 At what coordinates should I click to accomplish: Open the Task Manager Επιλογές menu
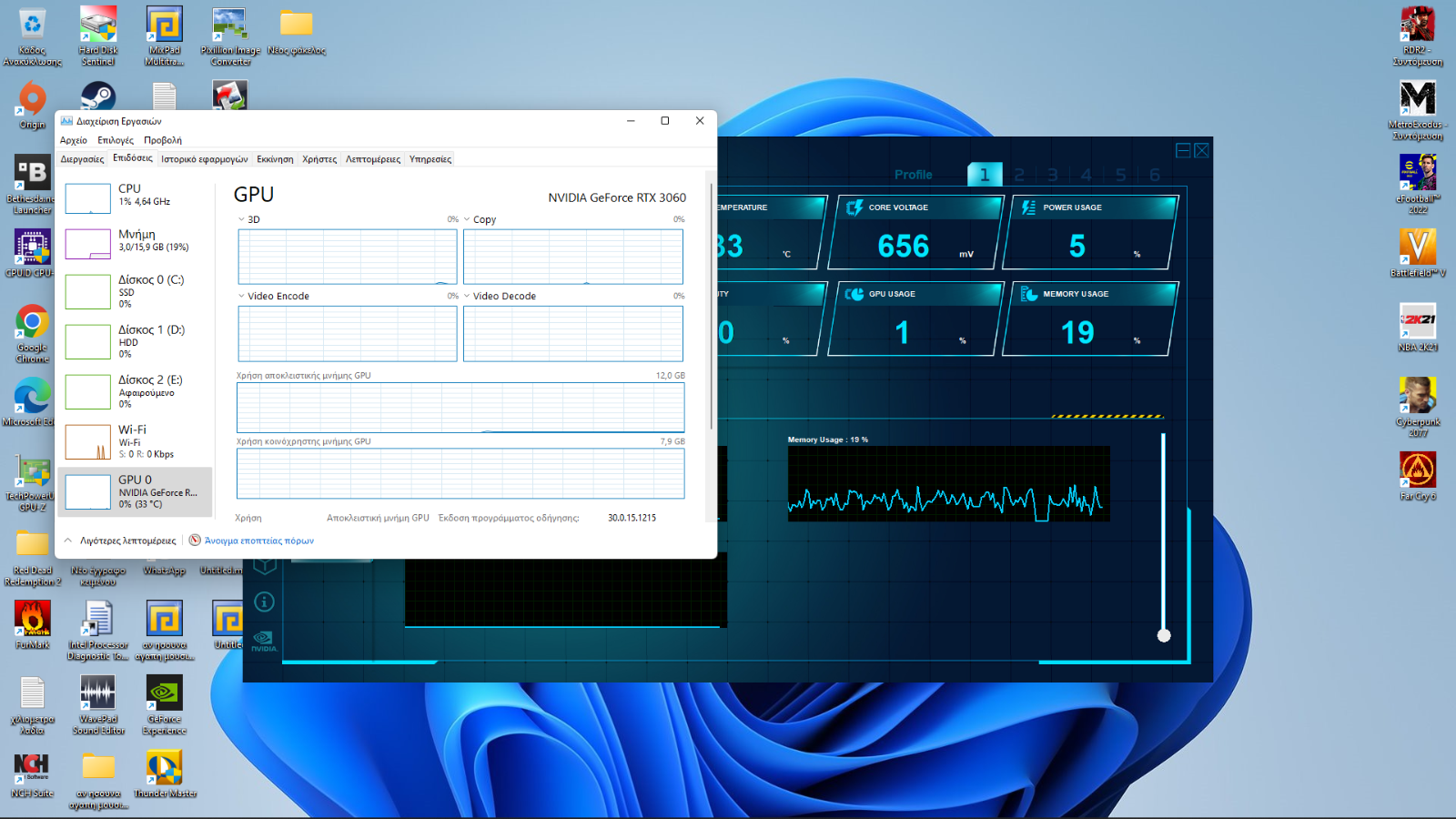pyautogui.click(x=116, y=140)
